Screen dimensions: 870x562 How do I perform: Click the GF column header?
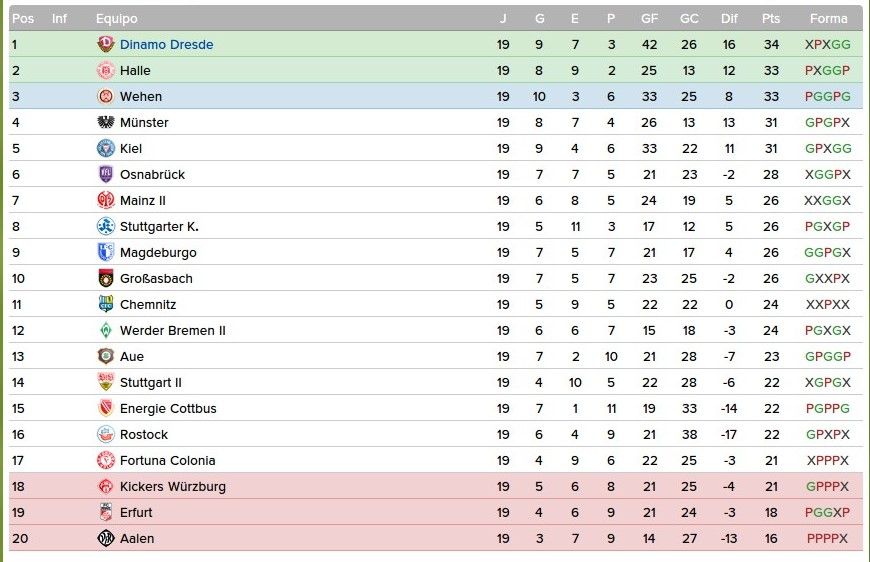point(649,18)
